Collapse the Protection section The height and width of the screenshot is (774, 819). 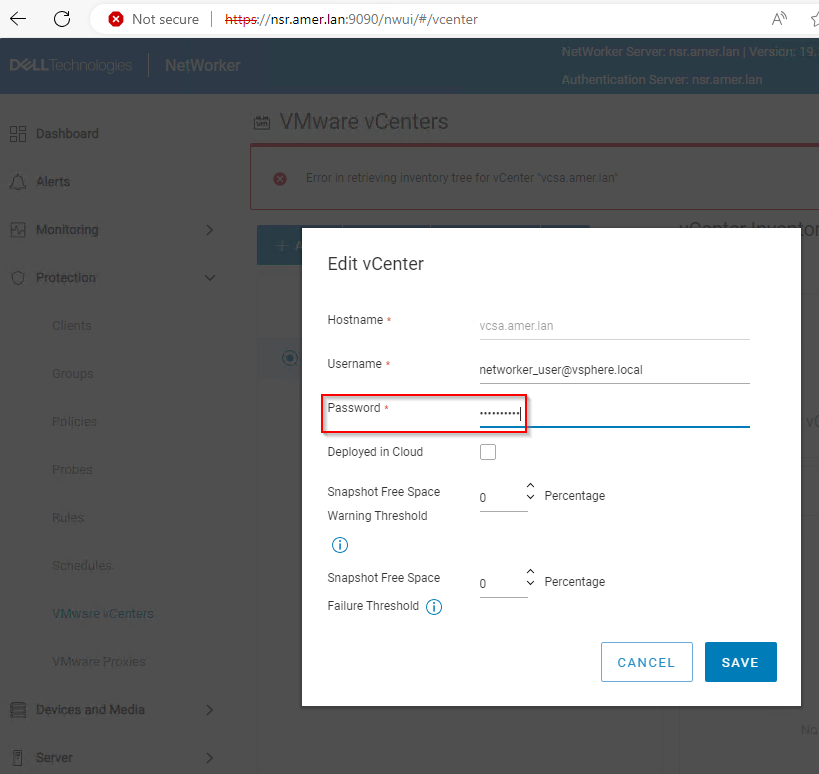tap(209, 277)
